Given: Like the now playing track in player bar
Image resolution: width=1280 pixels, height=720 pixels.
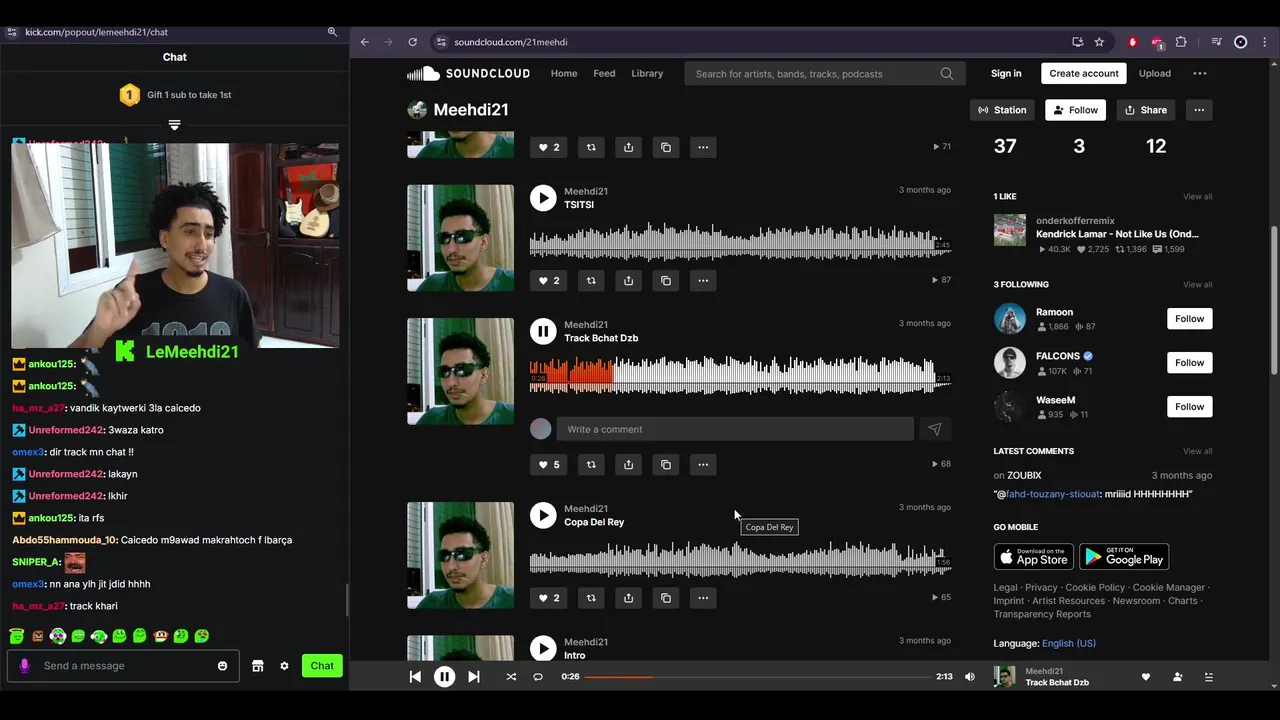Looking at the screenshot, I should pos(1146,677).
